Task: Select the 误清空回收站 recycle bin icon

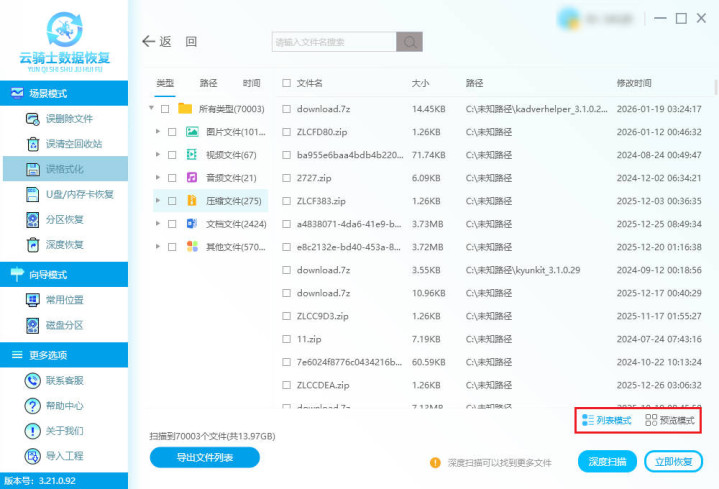Action: (33, 144)
